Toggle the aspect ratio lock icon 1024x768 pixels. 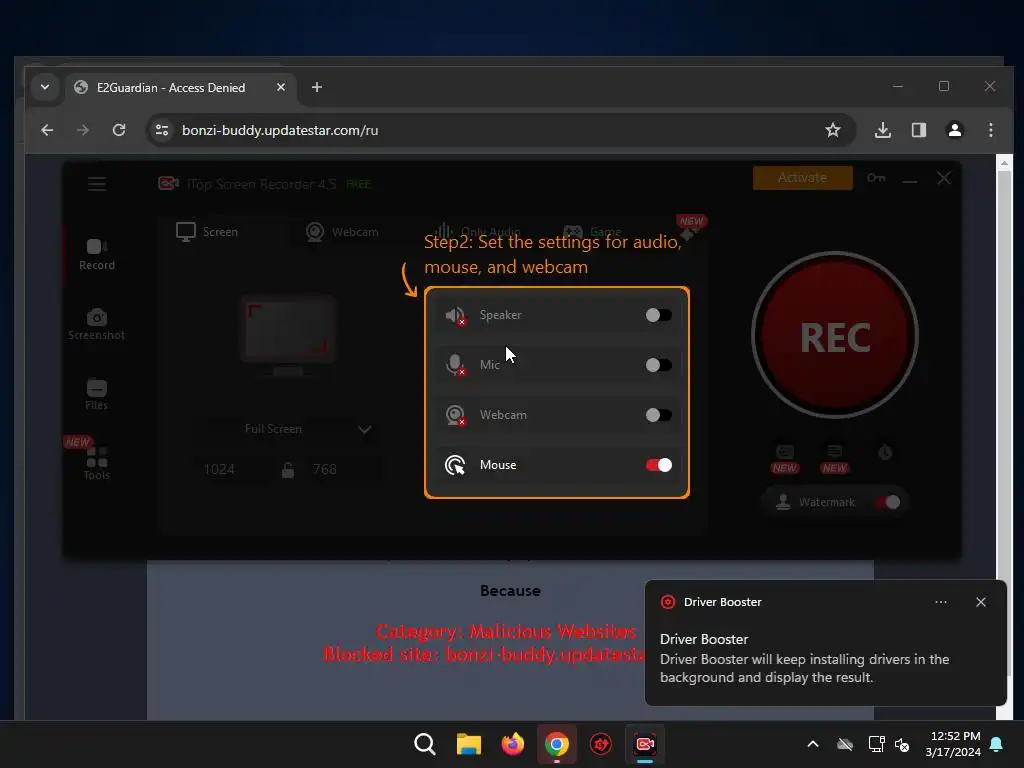[287, 470]
